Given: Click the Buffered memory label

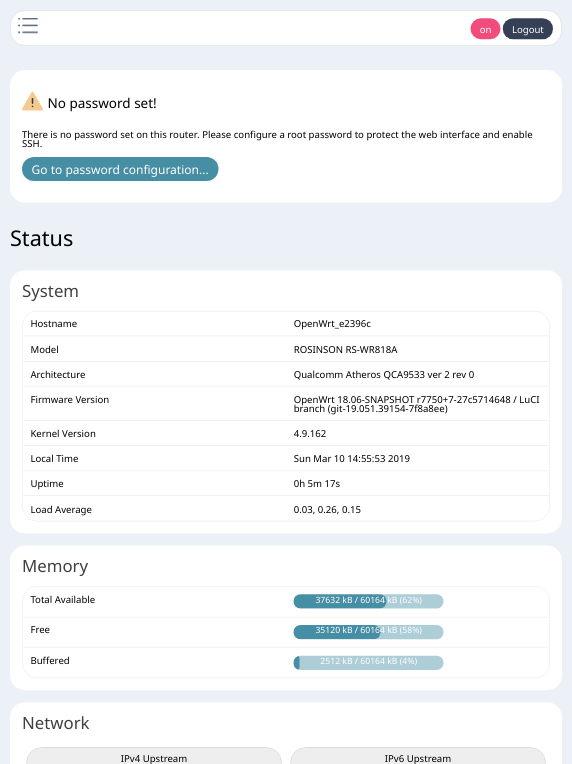Looking at the screenshot, I should tap(50, 660).
